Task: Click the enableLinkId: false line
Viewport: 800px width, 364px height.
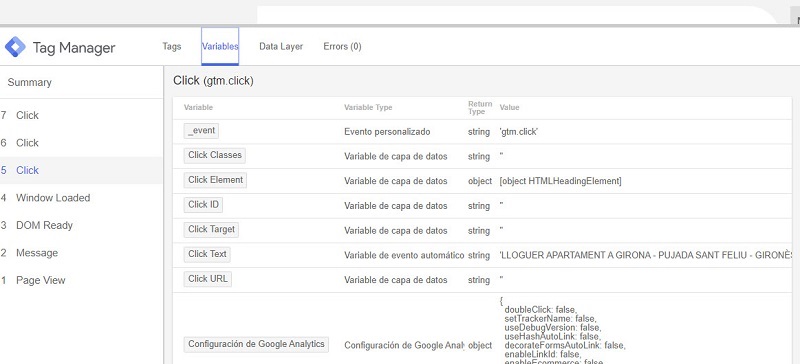Action: tap(542, 354)
